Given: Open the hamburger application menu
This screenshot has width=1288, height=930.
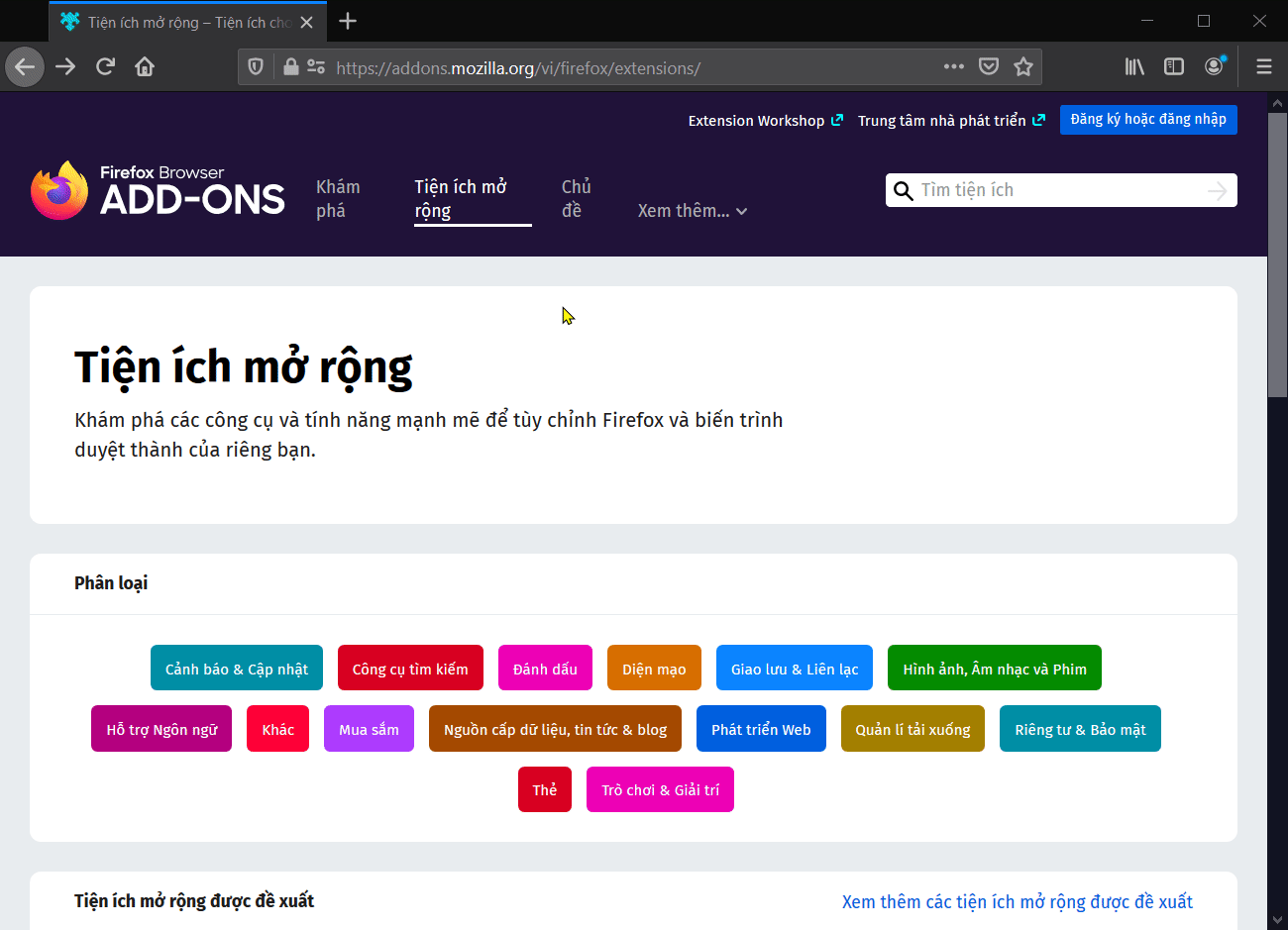Looking at the screenshot, I should point(1264,66).
